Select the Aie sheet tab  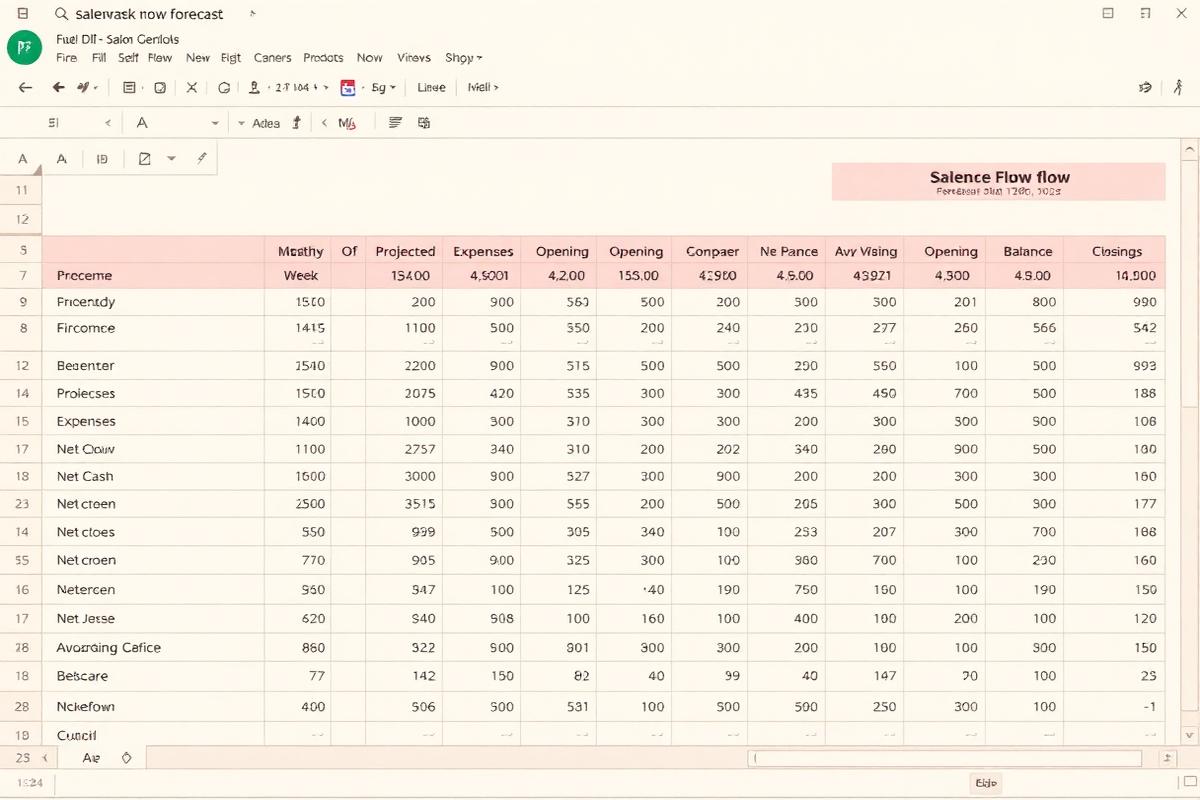click(91, 758)
